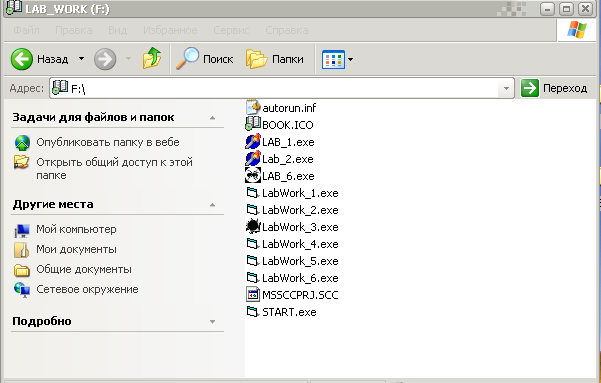Open the Back button history dropdown arrow
The height and width of the screenshot is (383, 601).
(81, 59)
